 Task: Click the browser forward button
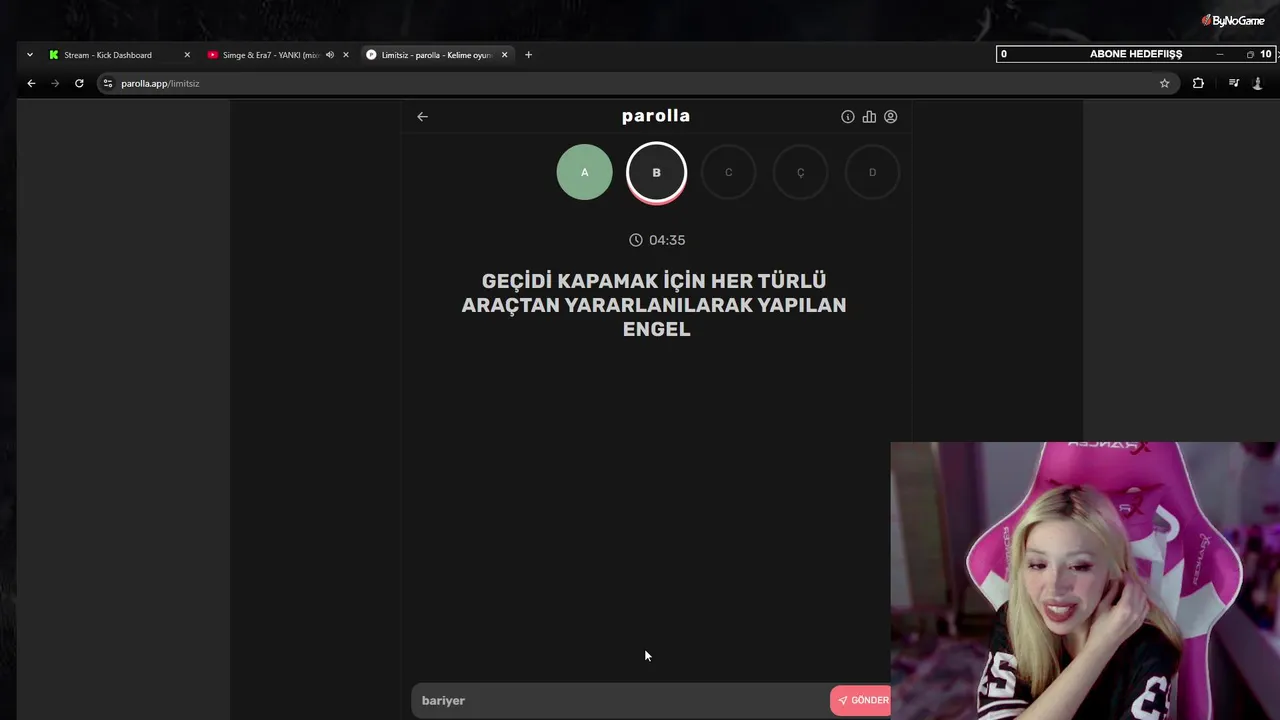coord(55,84)
